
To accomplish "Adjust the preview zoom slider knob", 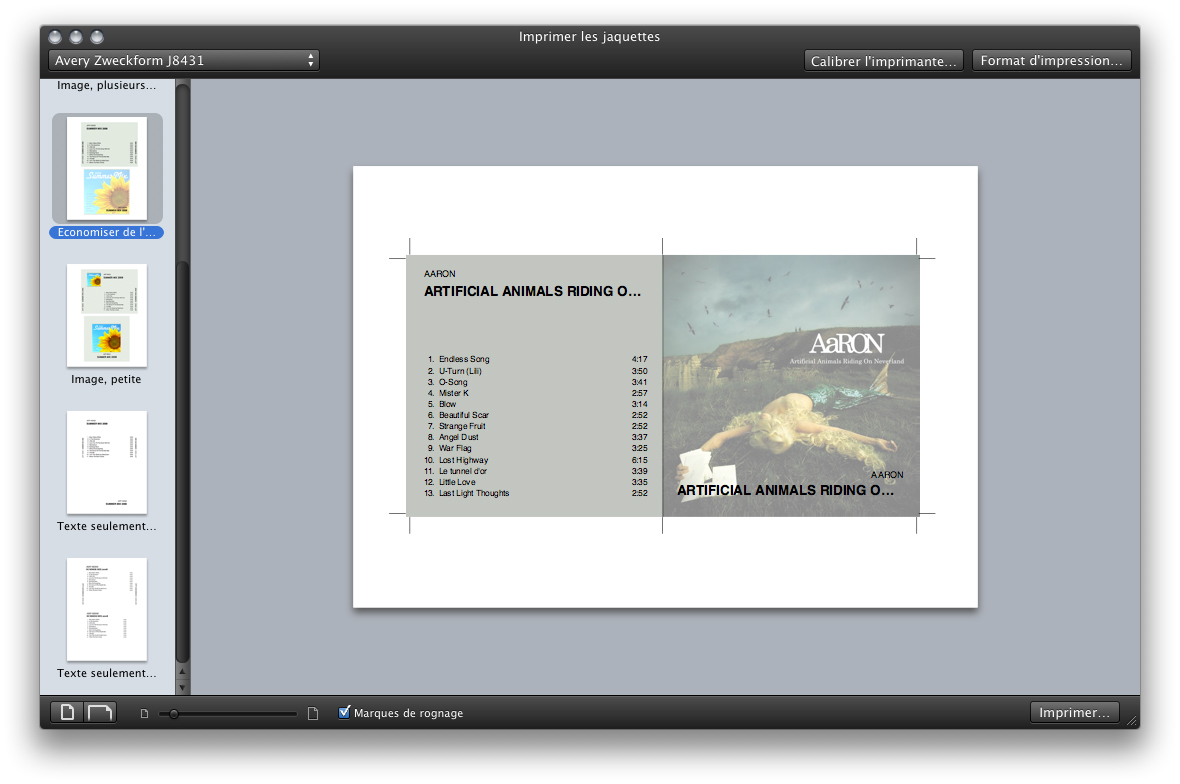I will [174, 713].
